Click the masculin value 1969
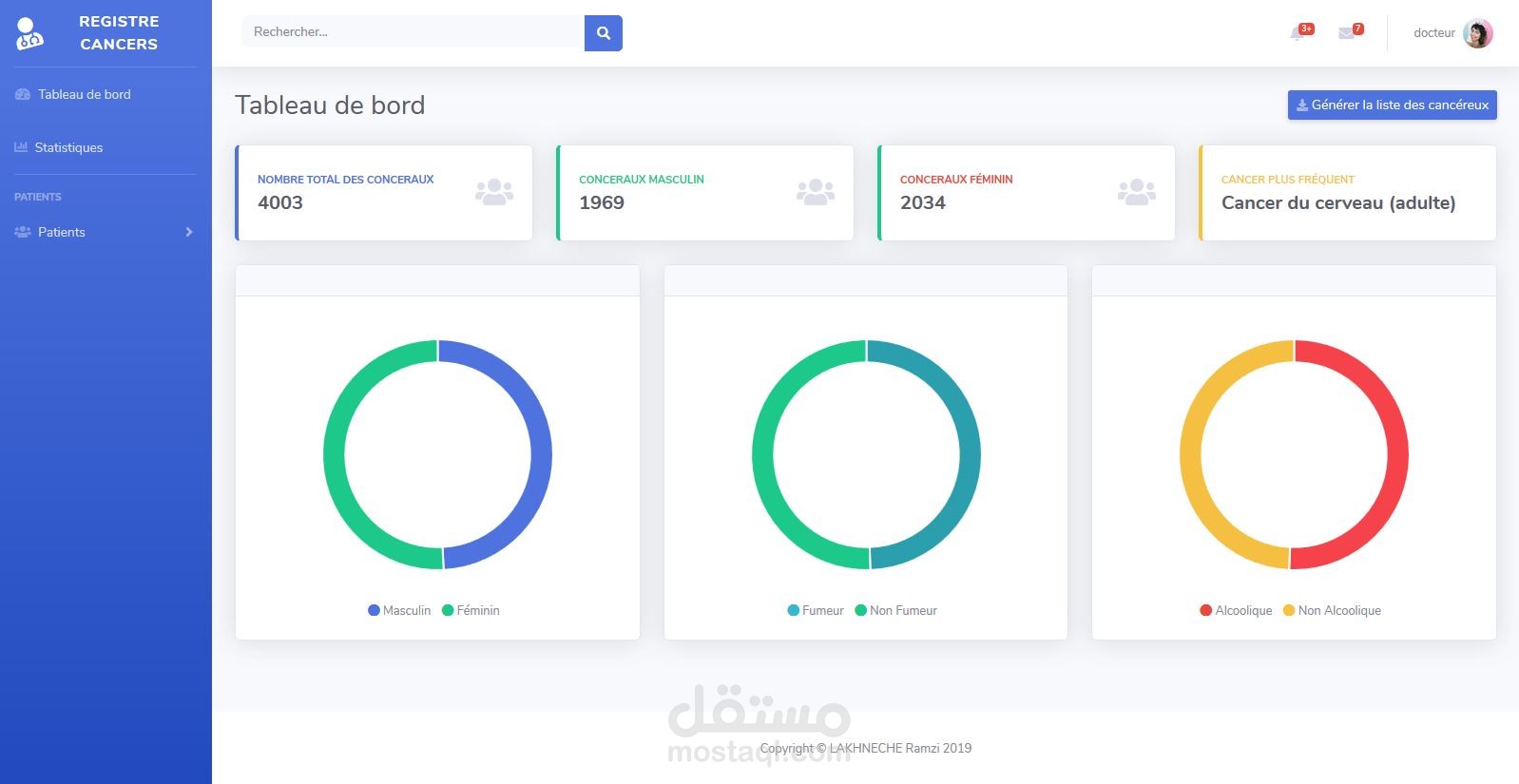Image resolution: width=1519 pixels, height=784 pixels. (602, 202)
